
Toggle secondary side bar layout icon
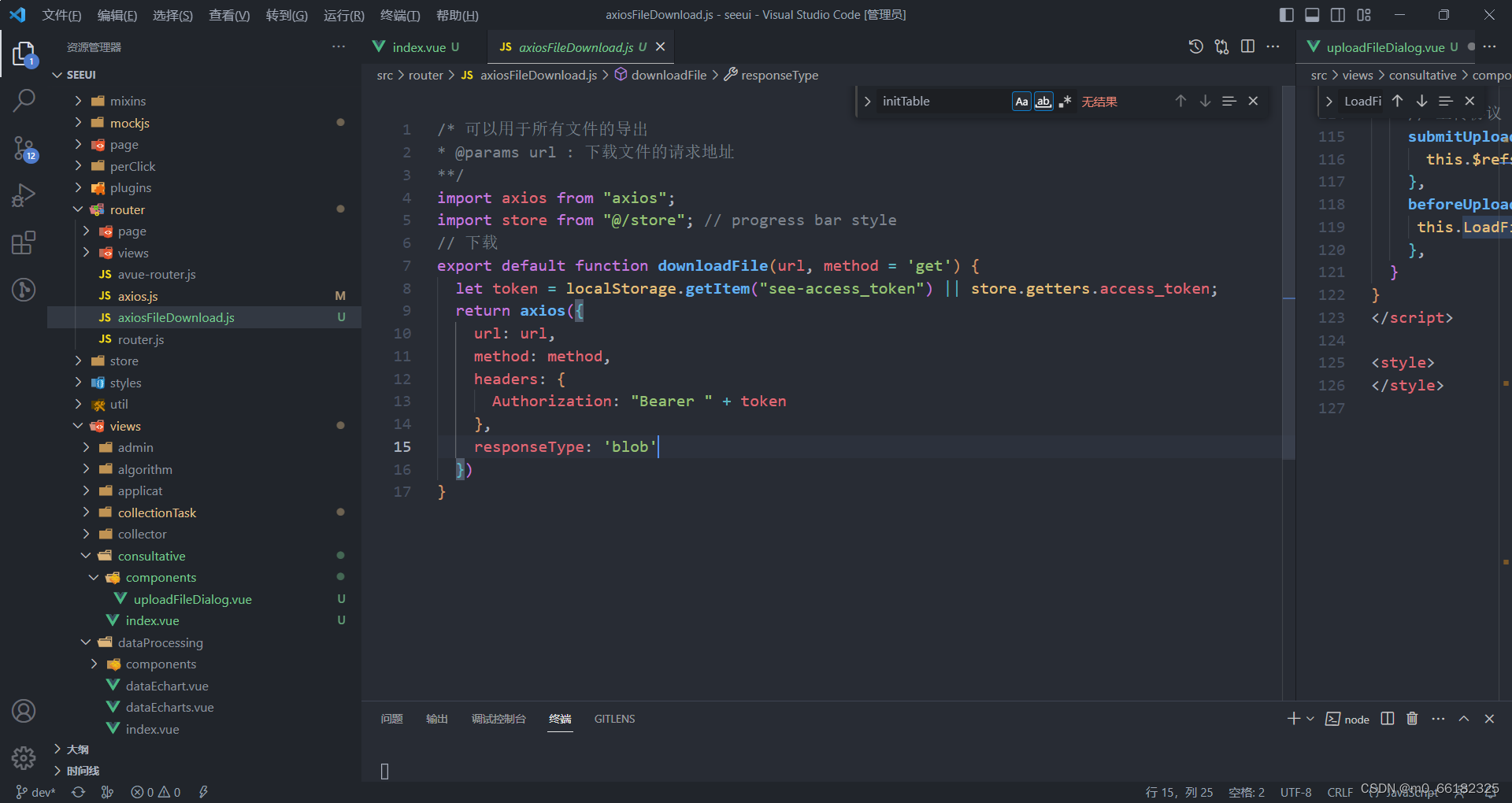pos(1338,15)
